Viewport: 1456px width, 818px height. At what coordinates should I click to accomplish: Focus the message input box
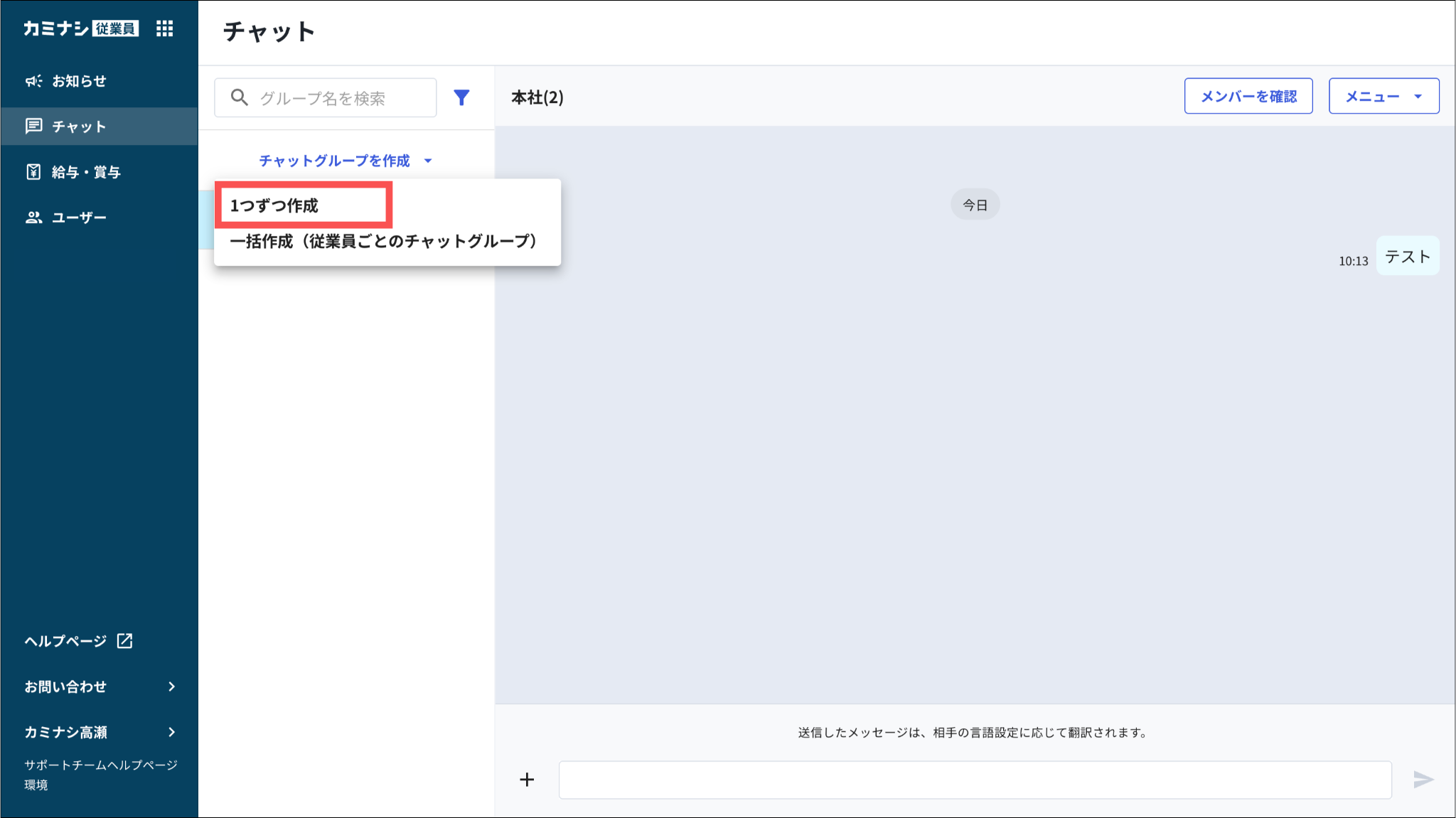point(974,780)
